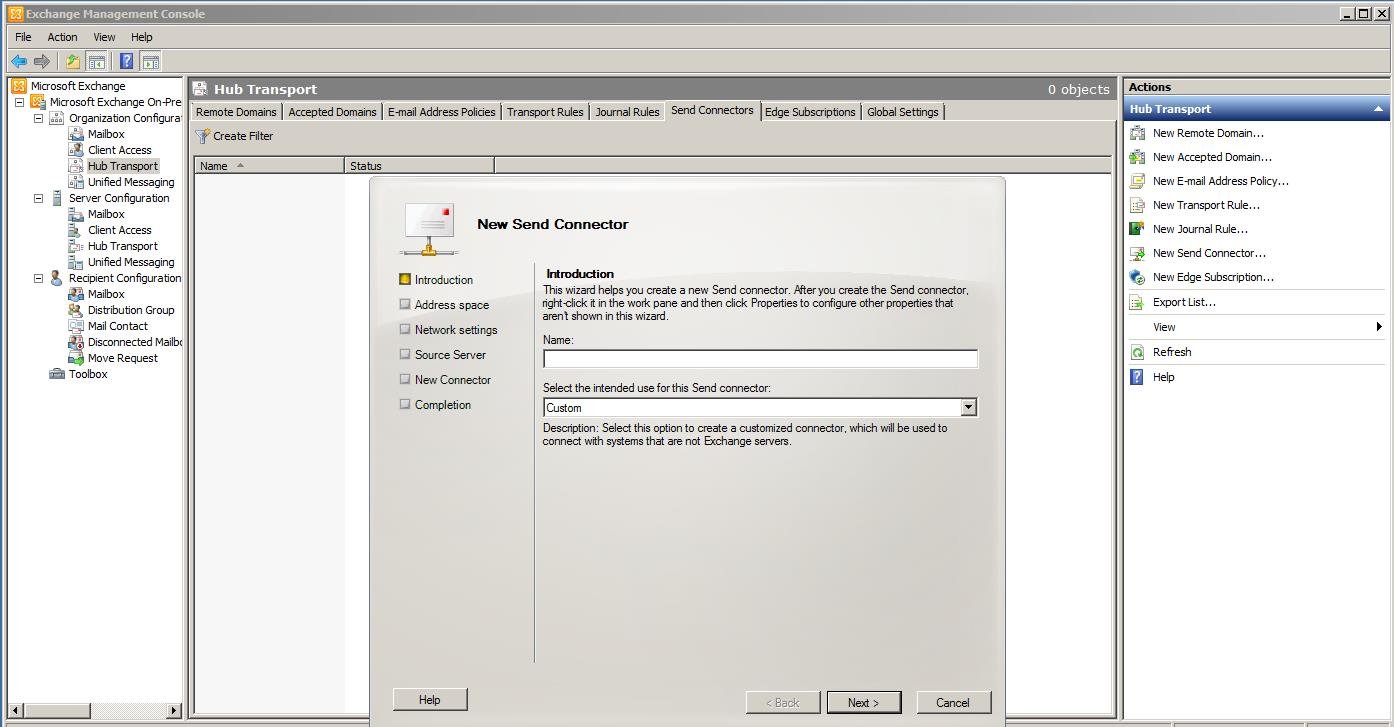Open the File menu
1394x727 pixels.
tap(23, 37)
